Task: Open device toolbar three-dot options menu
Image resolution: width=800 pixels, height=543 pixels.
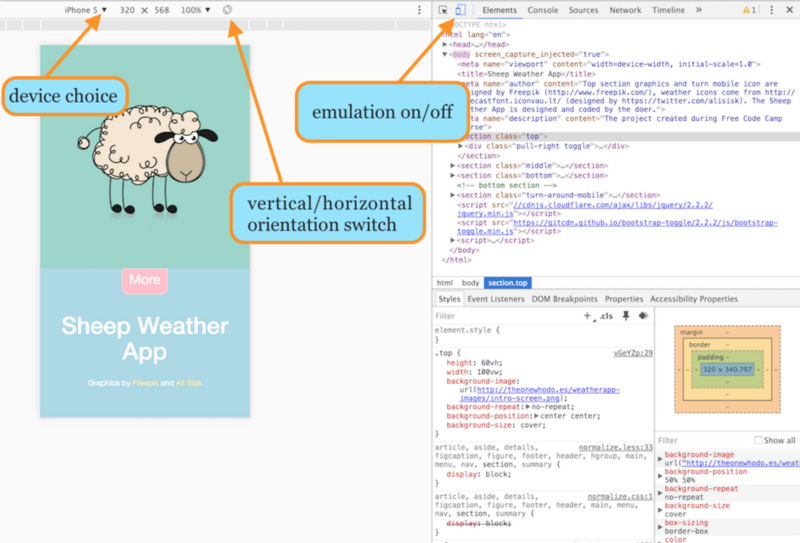Action: tap(419, 10)
